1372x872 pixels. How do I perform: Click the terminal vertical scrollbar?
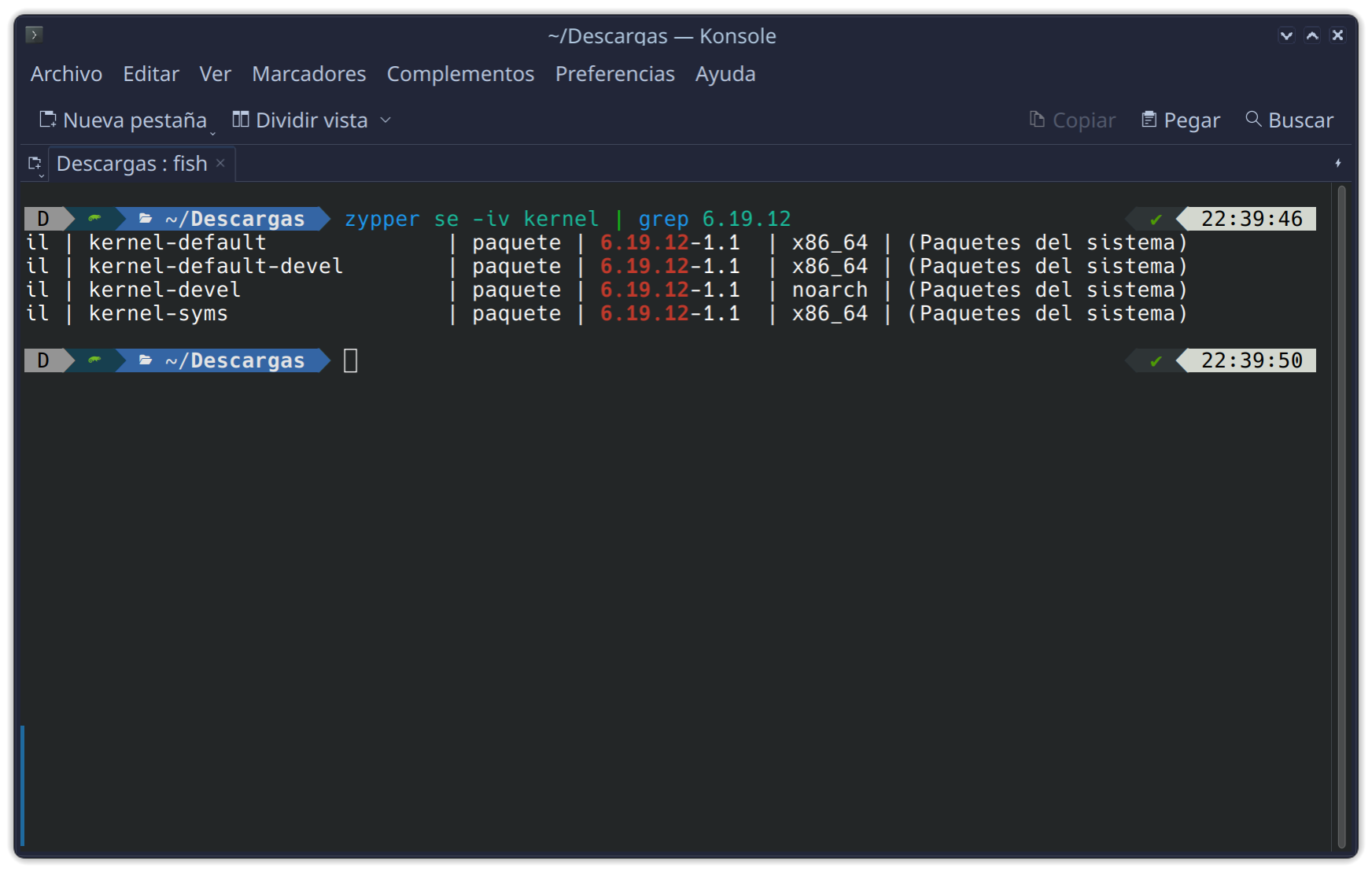click(1342, 516)
